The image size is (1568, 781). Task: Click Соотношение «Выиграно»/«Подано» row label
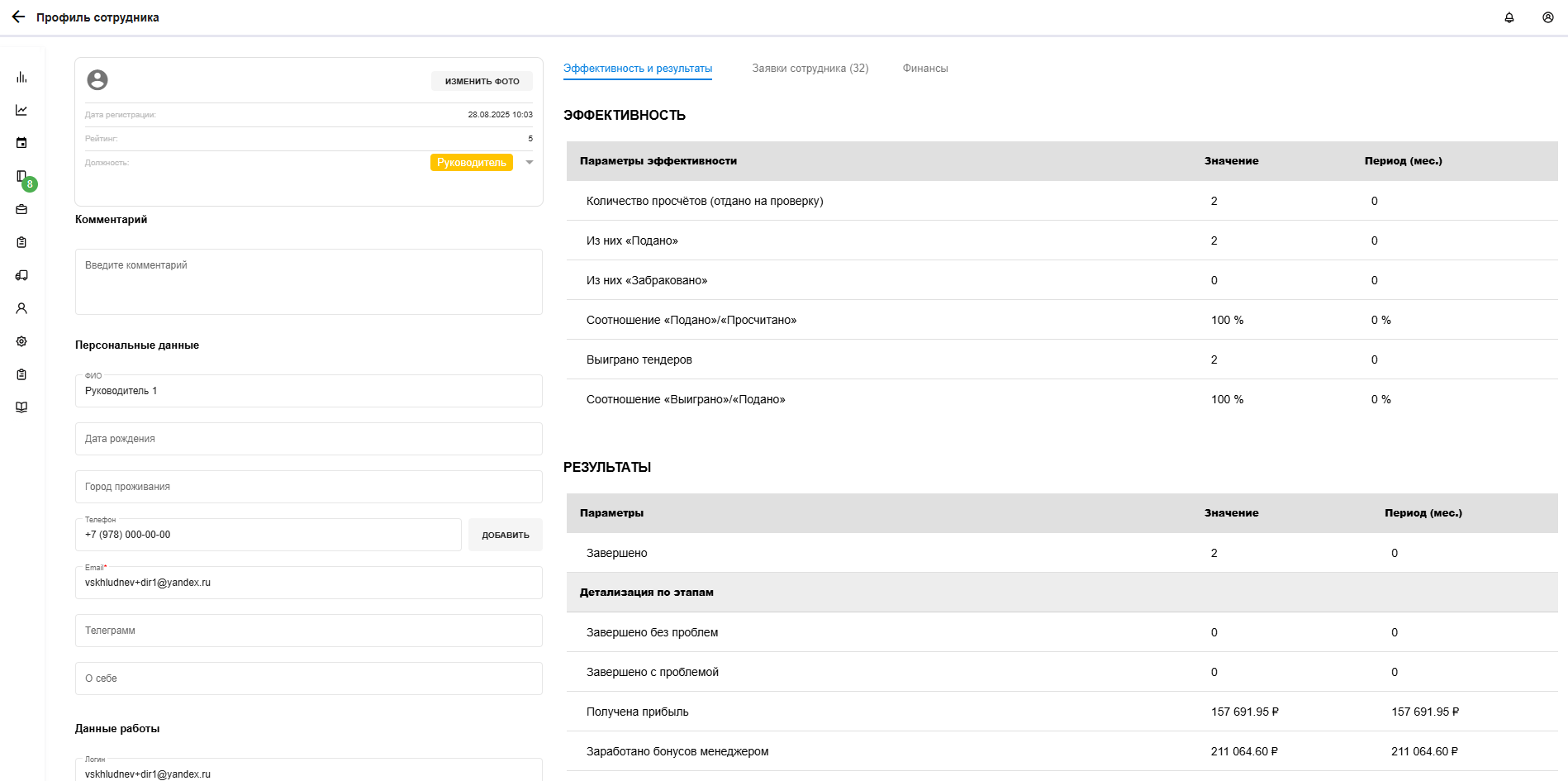(x=686, y=399)
